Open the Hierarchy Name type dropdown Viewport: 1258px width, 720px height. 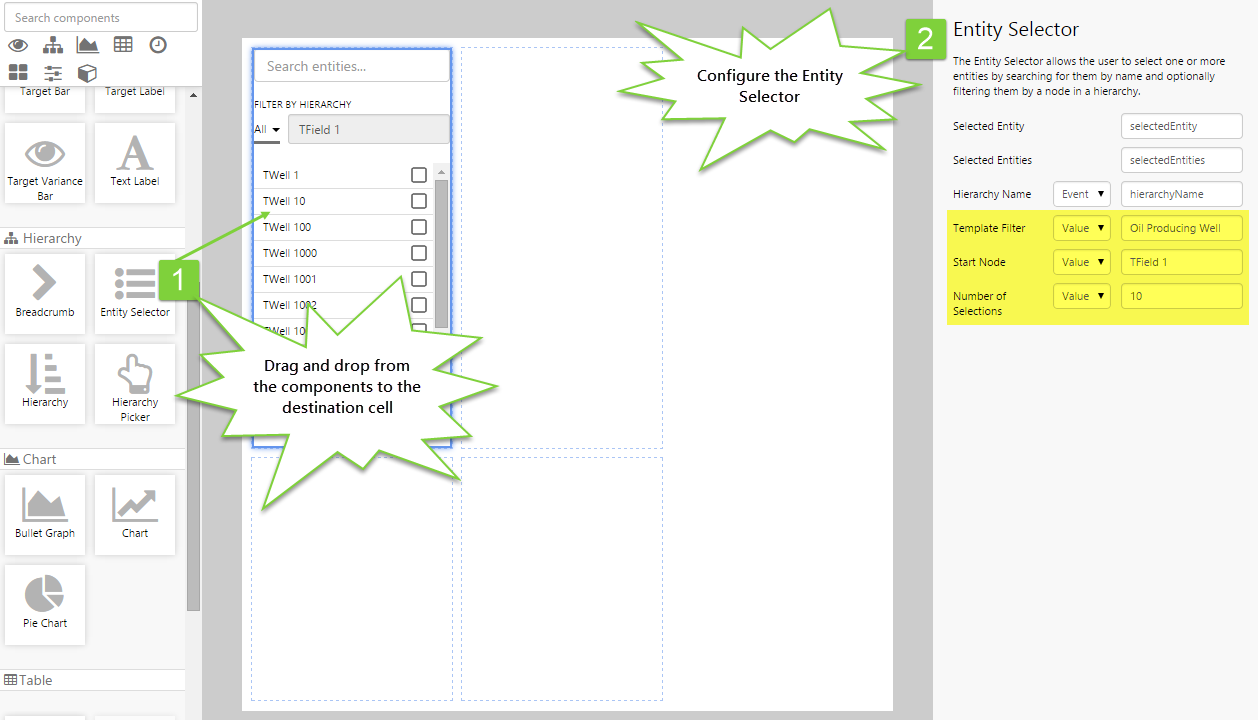tap(1081, 194)
